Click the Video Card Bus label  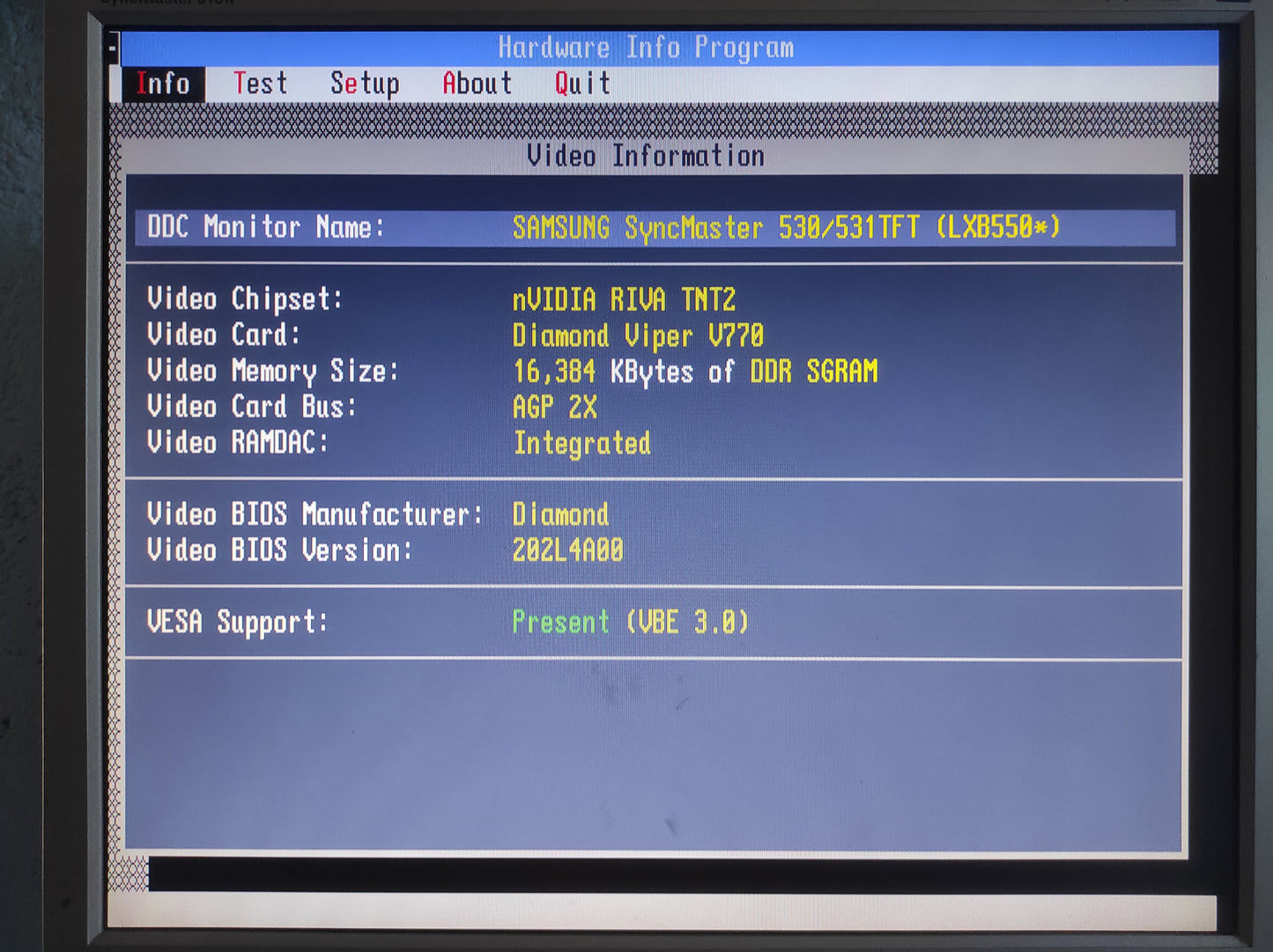point(251,407)
